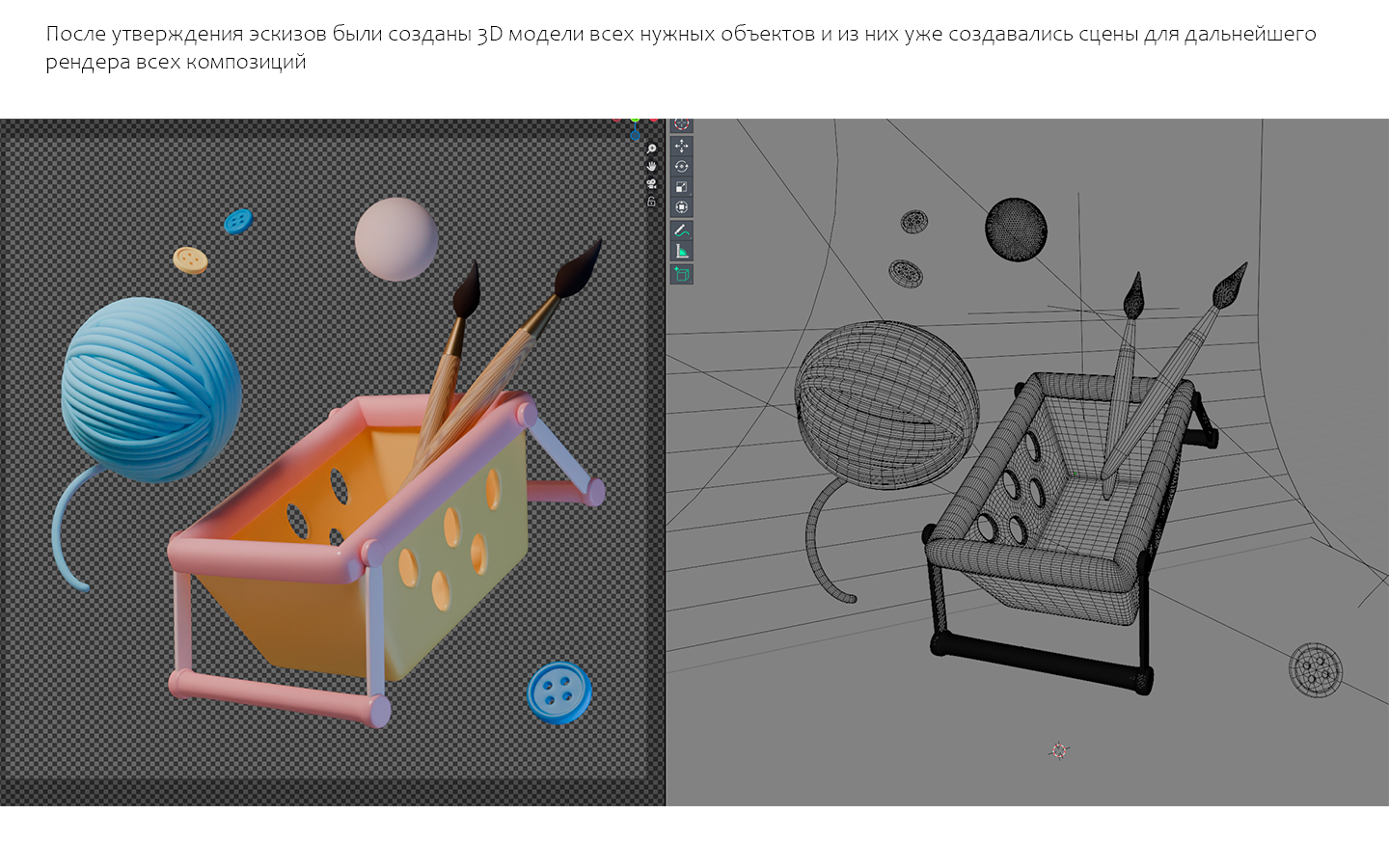
Task: Select the Move tool
Action: click(x=682, y=146)
